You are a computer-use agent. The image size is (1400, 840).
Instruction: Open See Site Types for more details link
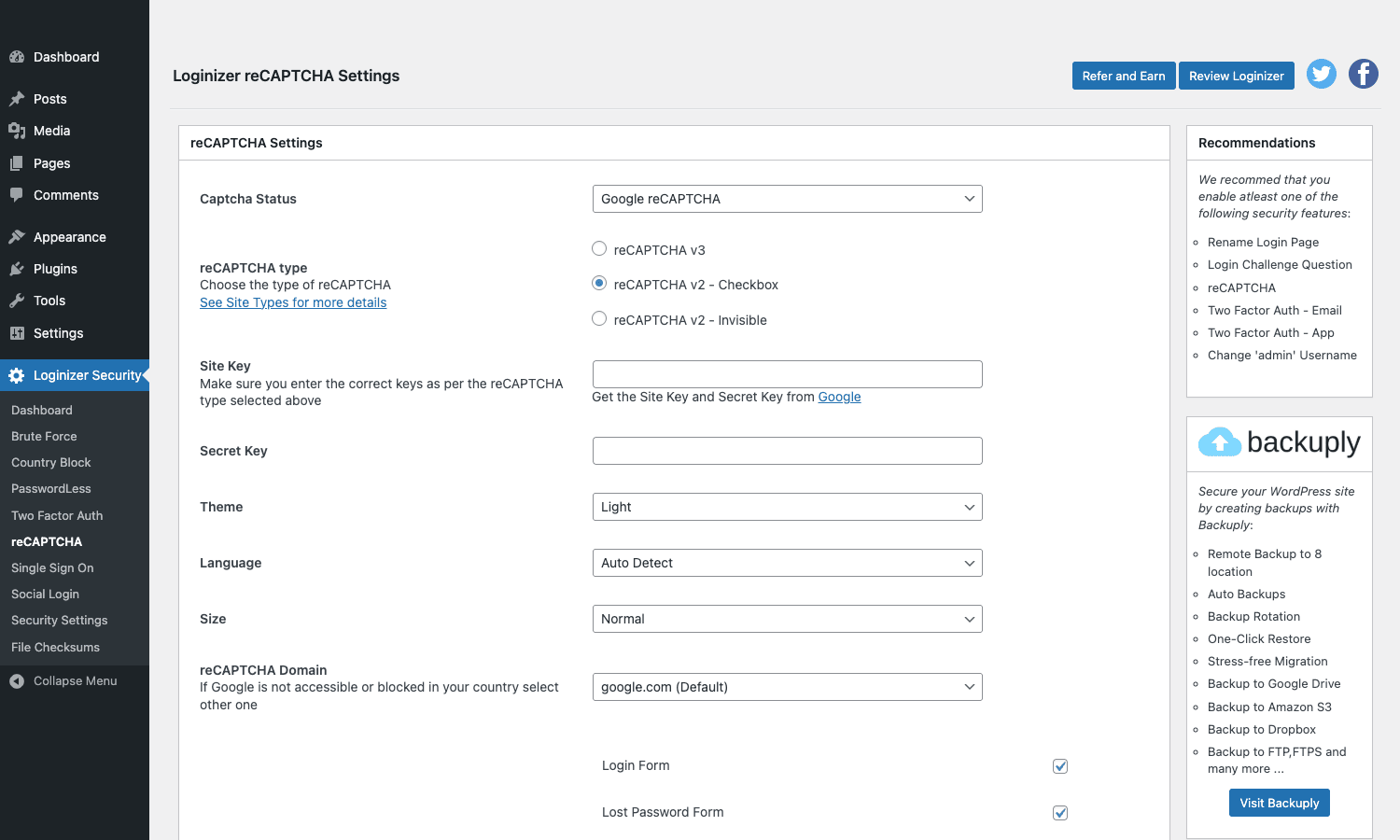tap(293, 302)
